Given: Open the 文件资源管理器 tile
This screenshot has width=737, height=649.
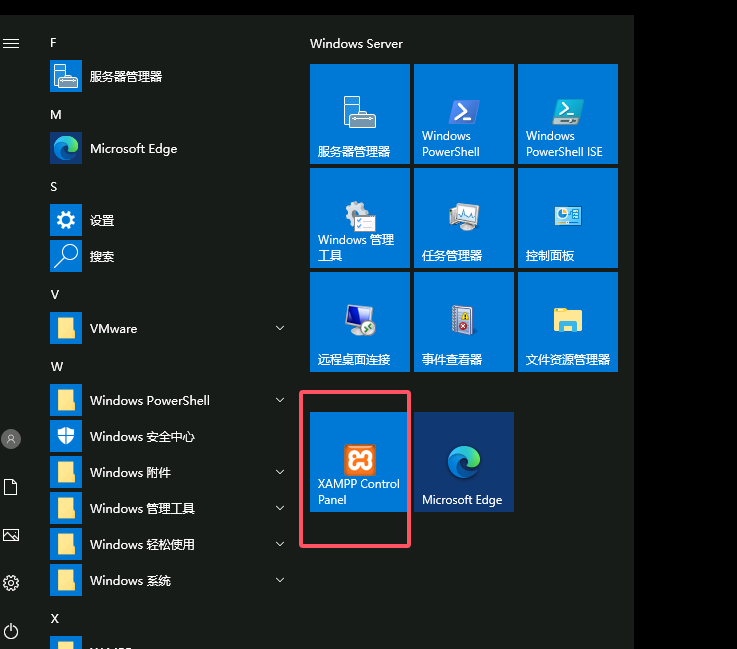Looking at the screenshot, I should tap(567, 322).
